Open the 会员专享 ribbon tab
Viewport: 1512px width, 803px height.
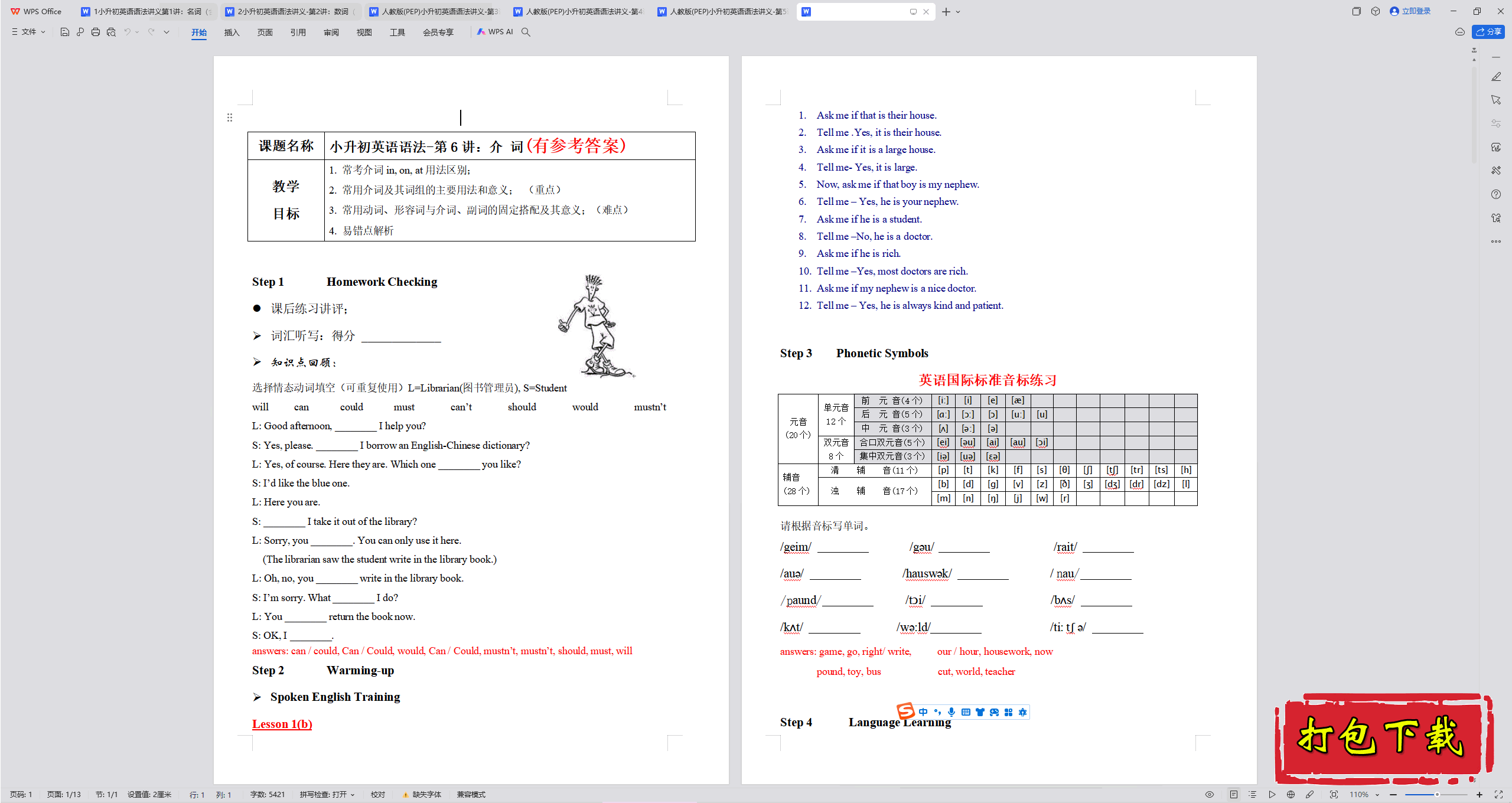click(x=438, y=32)
